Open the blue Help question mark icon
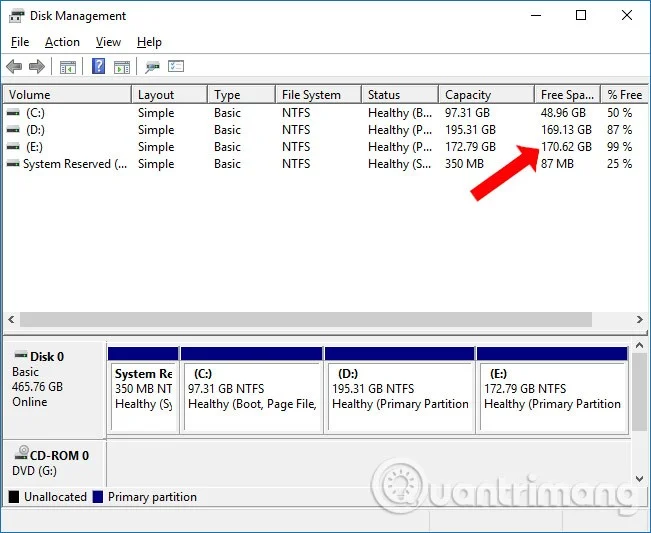 click(98, 66)
